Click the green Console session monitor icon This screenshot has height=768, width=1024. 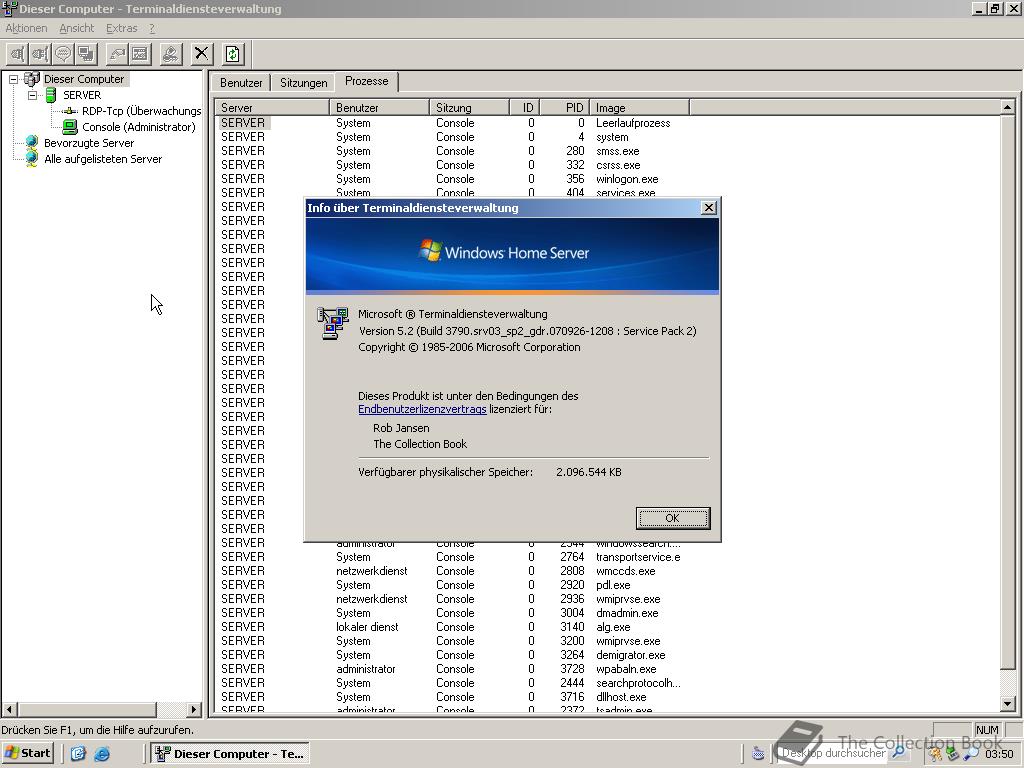click(x=70, y=127)
